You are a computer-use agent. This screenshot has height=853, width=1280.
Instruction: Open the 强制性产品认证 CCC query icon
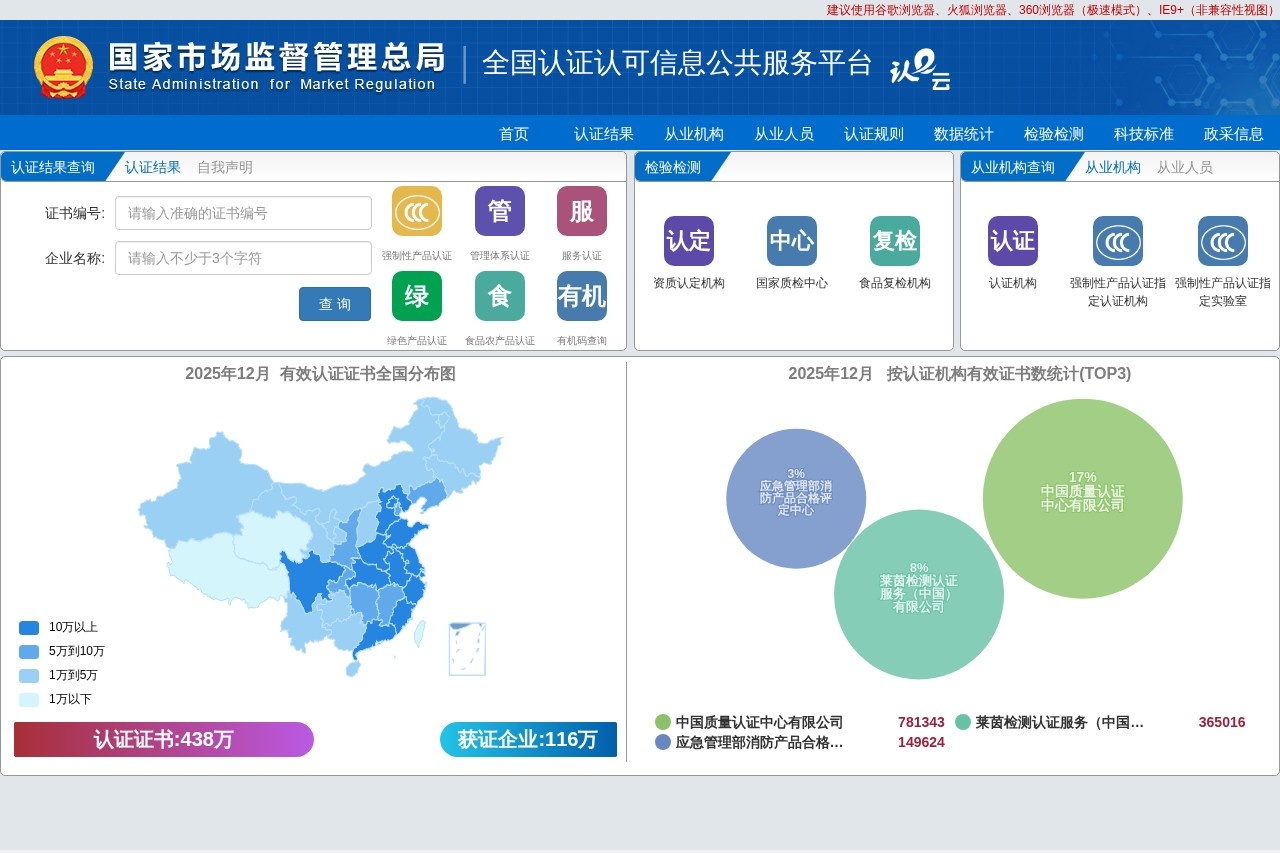[417, 212]
